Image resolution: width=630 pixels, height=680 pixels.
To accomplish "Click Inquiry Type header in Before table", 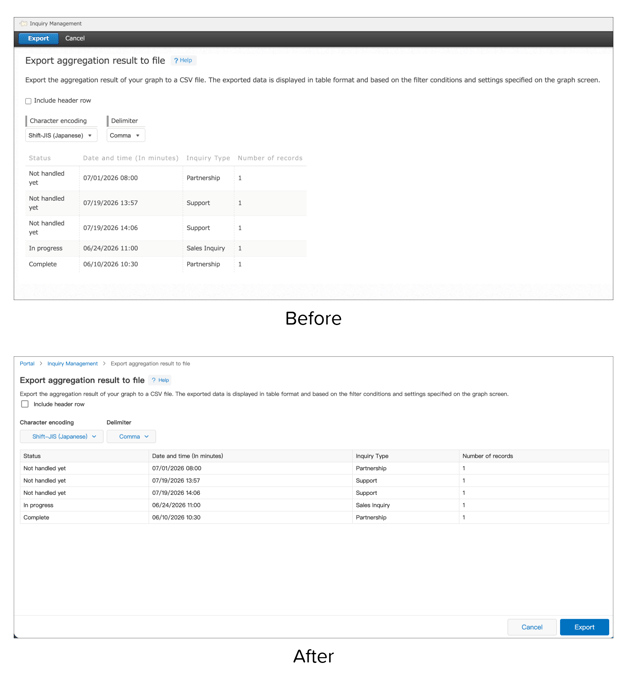I will (x=208, y=158).
